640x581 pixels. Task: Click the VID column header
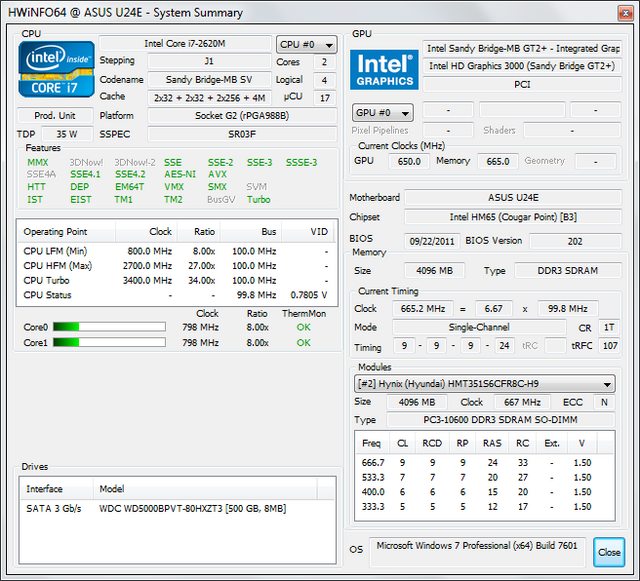[308, 232]
